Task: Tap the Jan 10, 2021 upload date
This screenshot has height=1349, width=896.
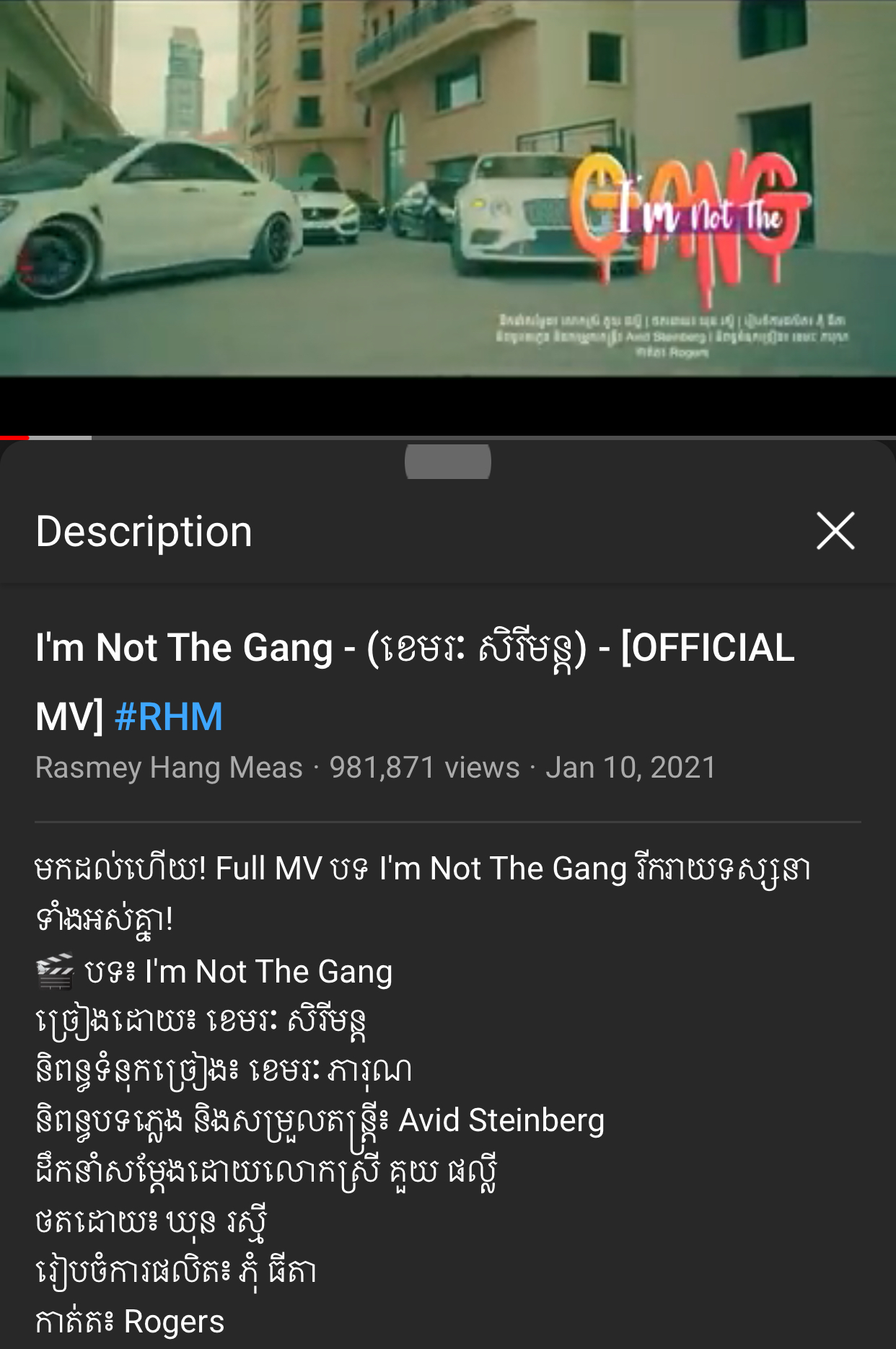Action: (x=631, y=768)
